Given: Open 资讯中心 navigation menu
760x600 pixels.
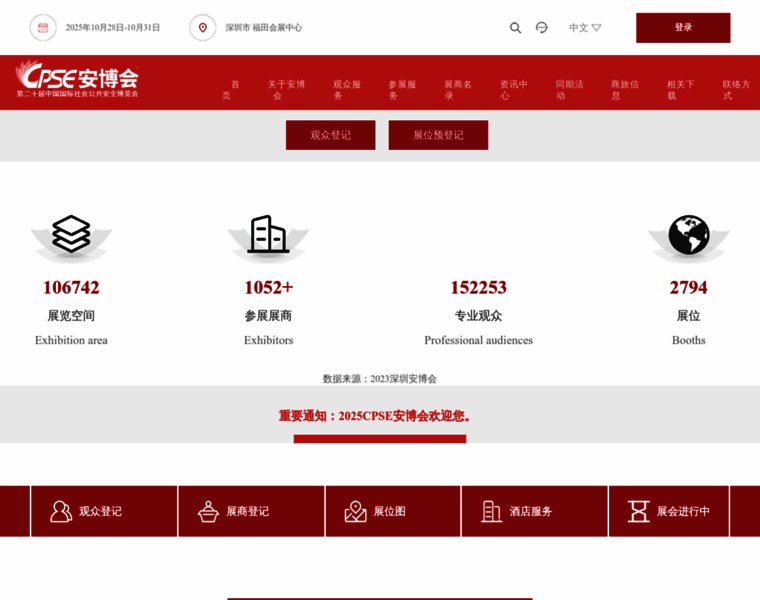Looking at the screenshot, I should click(x=513, y=90).
